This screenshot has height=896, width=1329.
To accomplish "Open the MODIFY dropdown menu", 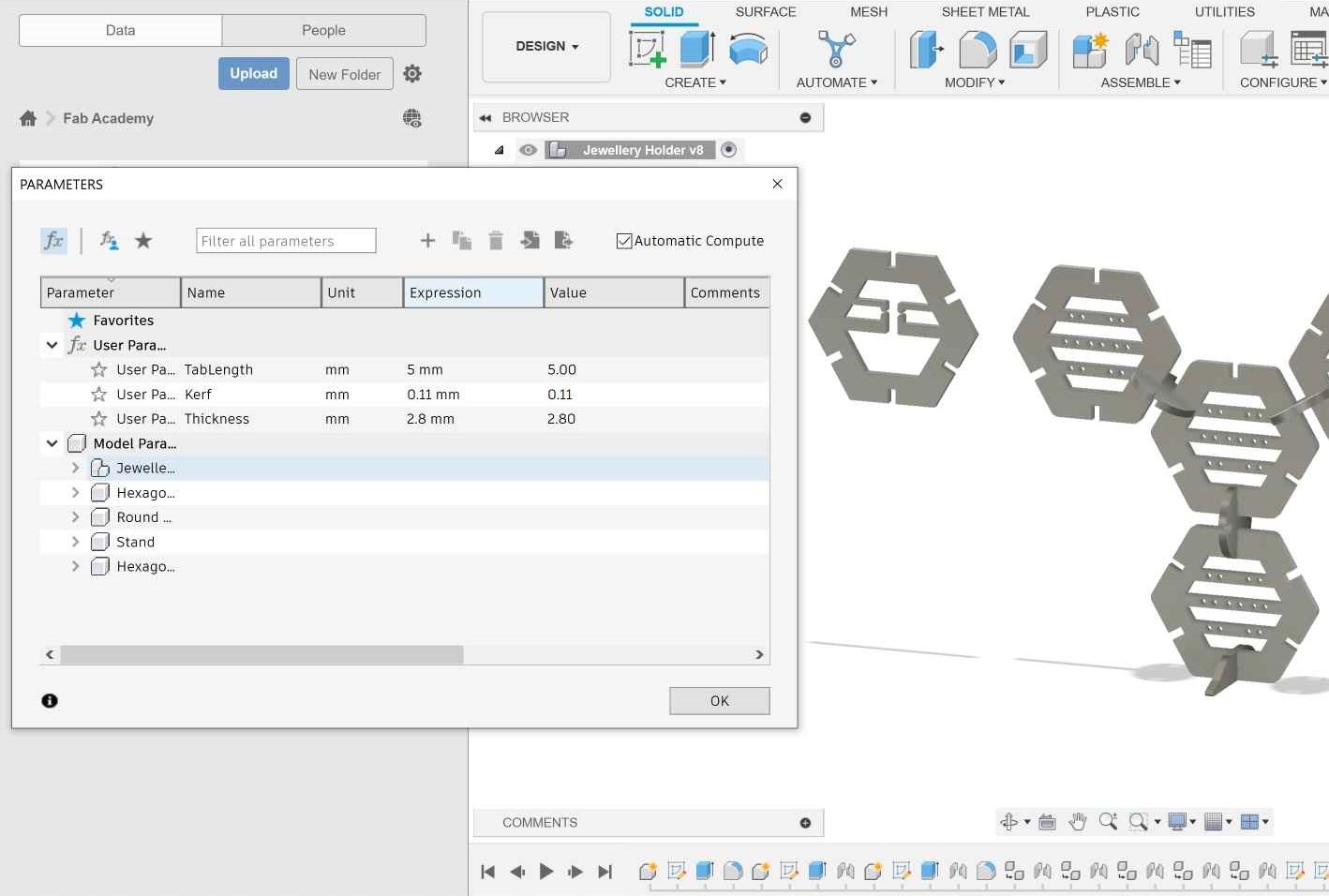I will click(x=975, y=82).
